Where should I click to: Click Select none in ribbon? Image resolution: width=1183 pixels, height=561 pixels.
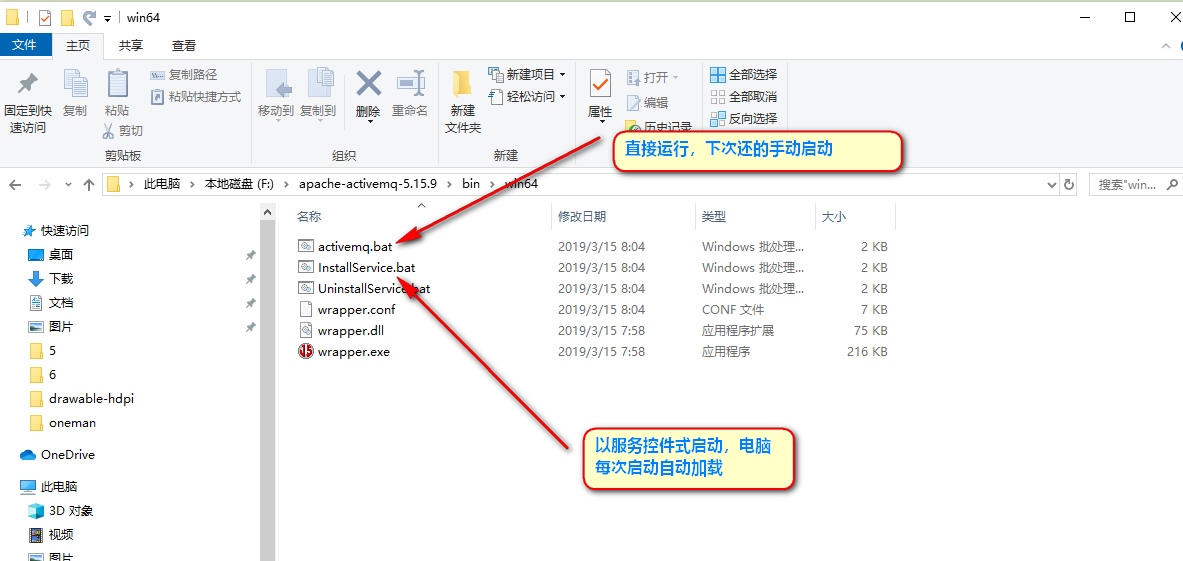tap(744, 97)
